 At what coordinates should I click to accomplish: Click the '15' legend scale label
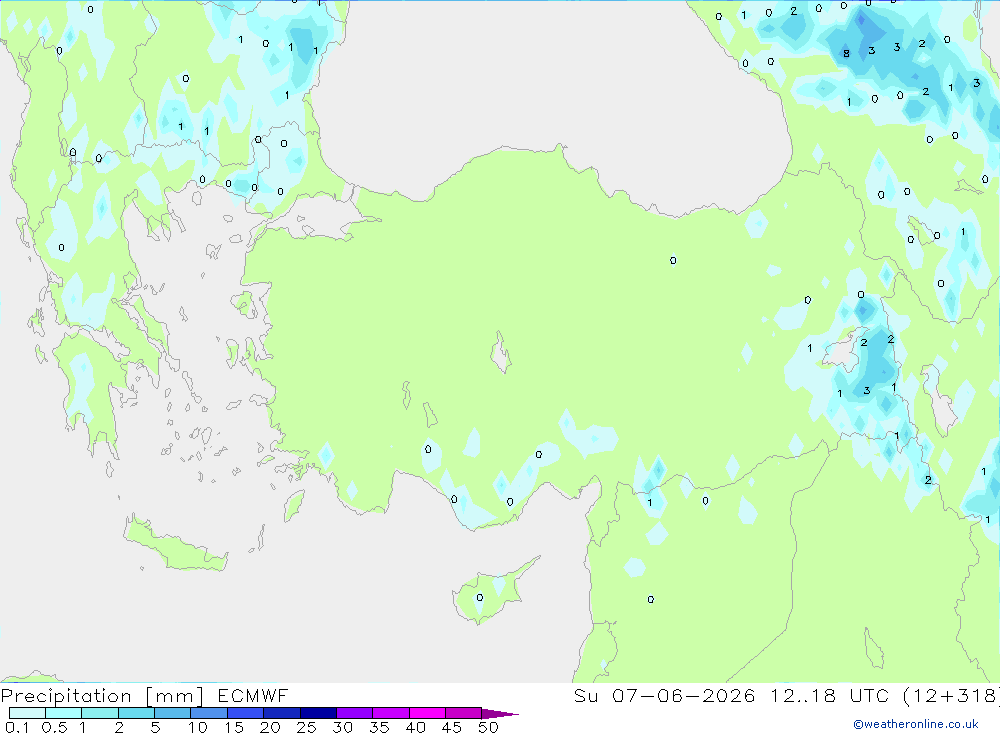[234, 727]
